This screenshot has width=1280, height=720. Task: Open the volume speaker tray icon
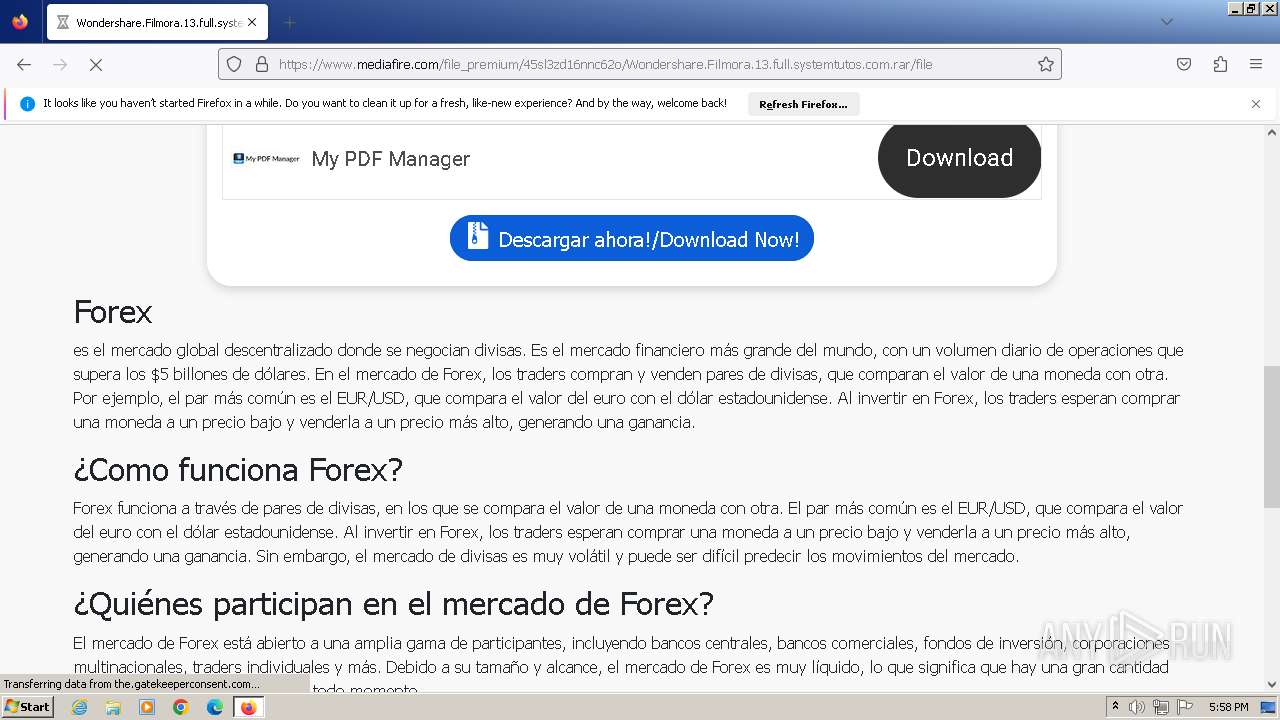pos(1137,707)
